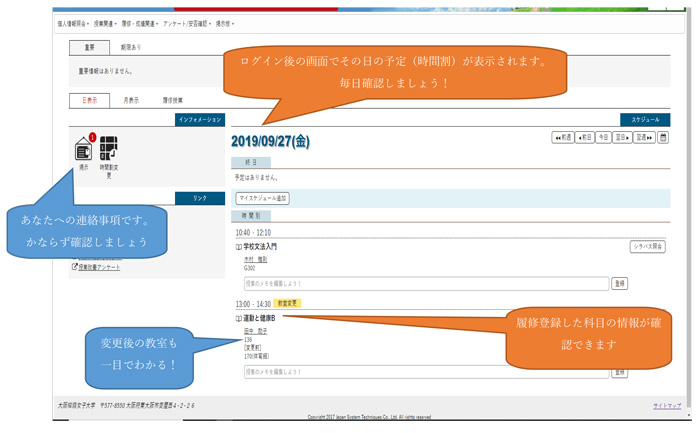Open the アンケート/安否確認 menu
This screenshot has width=700, height=433.
pos(187,23)
